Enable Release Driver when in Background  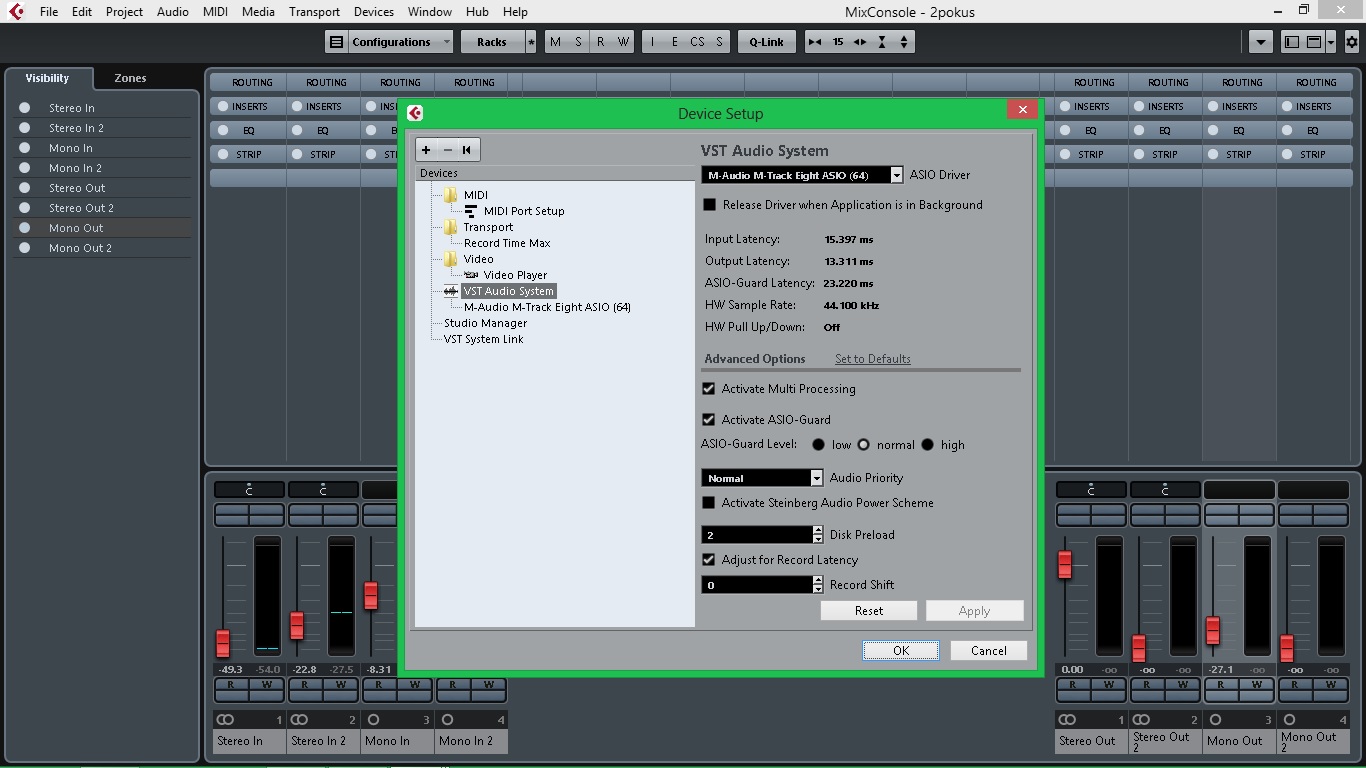click(710, 205)
